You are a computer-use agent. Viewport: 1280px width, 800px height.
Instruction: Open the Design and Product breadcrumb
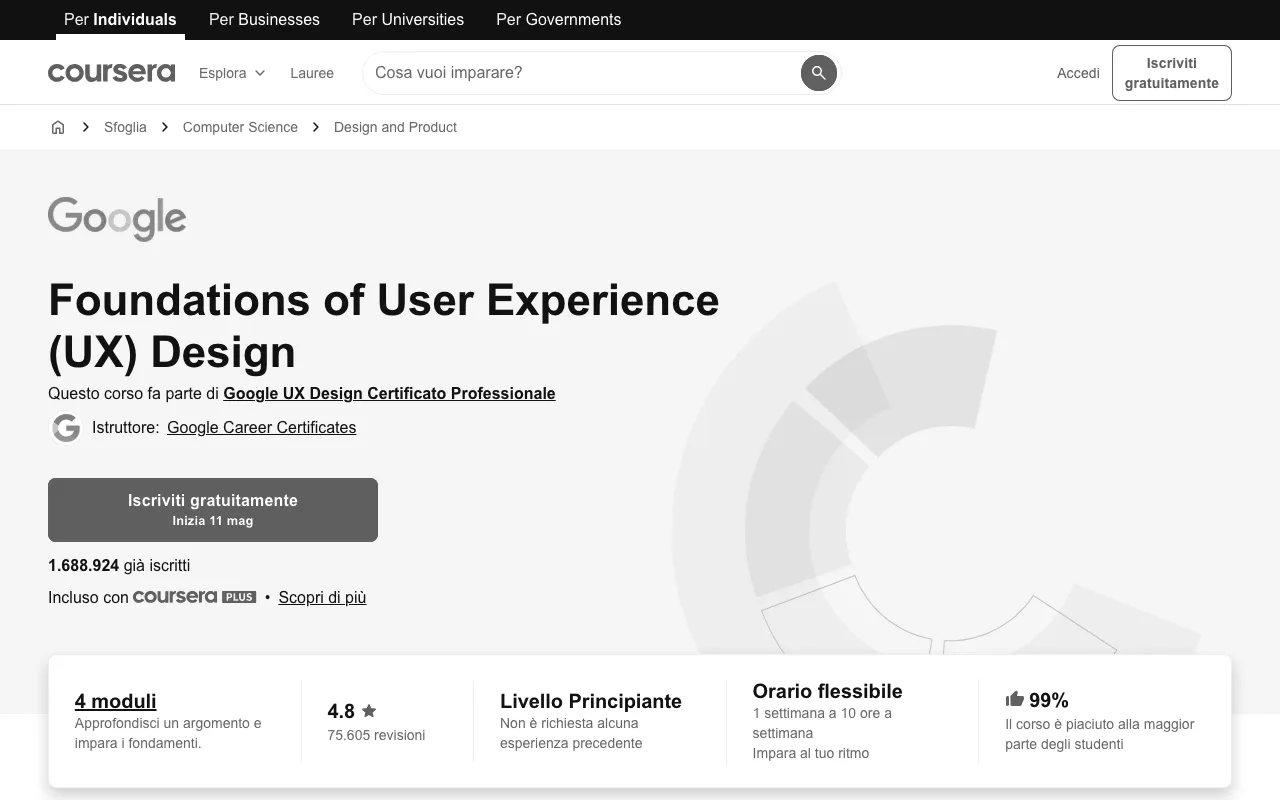(395, 127)
